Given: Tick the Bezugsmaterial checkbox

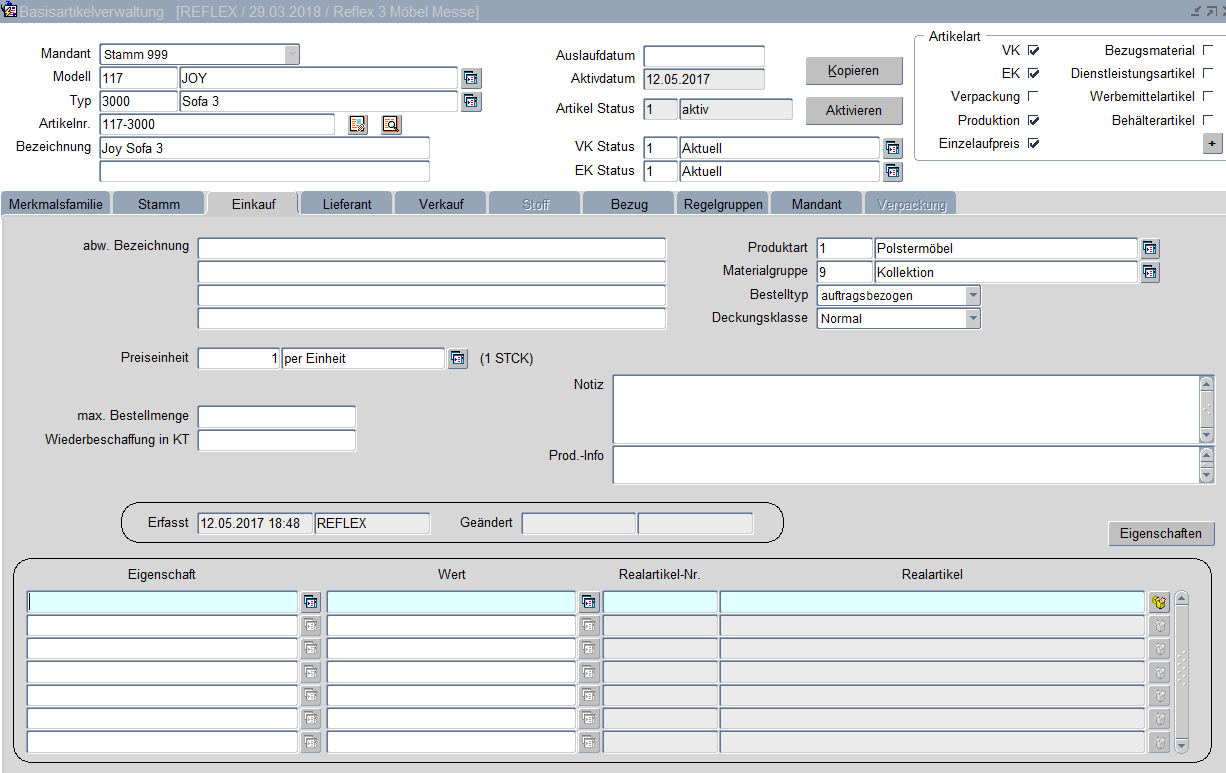Looking at the screenshot, I should [x=1208, y=50].
